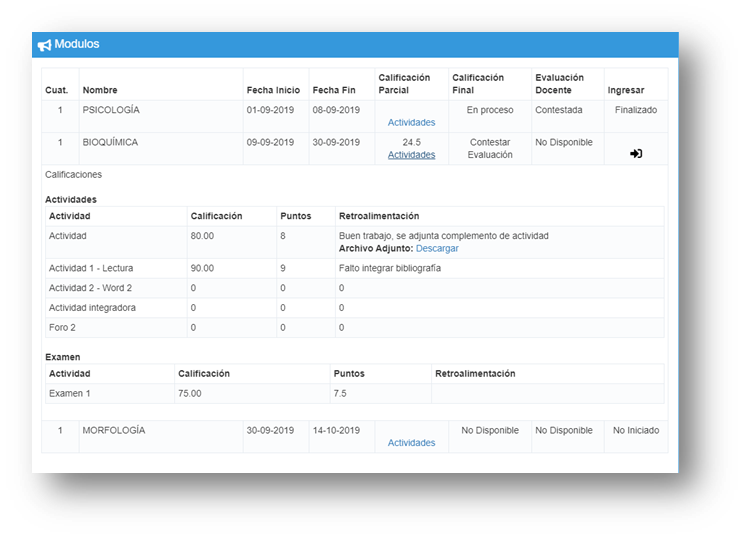This screenshot has height=538, width=744.
Task: Click the Finalizado status for PSICOLOGÍA
Action: pyautogui.click(x=636, y=110)
